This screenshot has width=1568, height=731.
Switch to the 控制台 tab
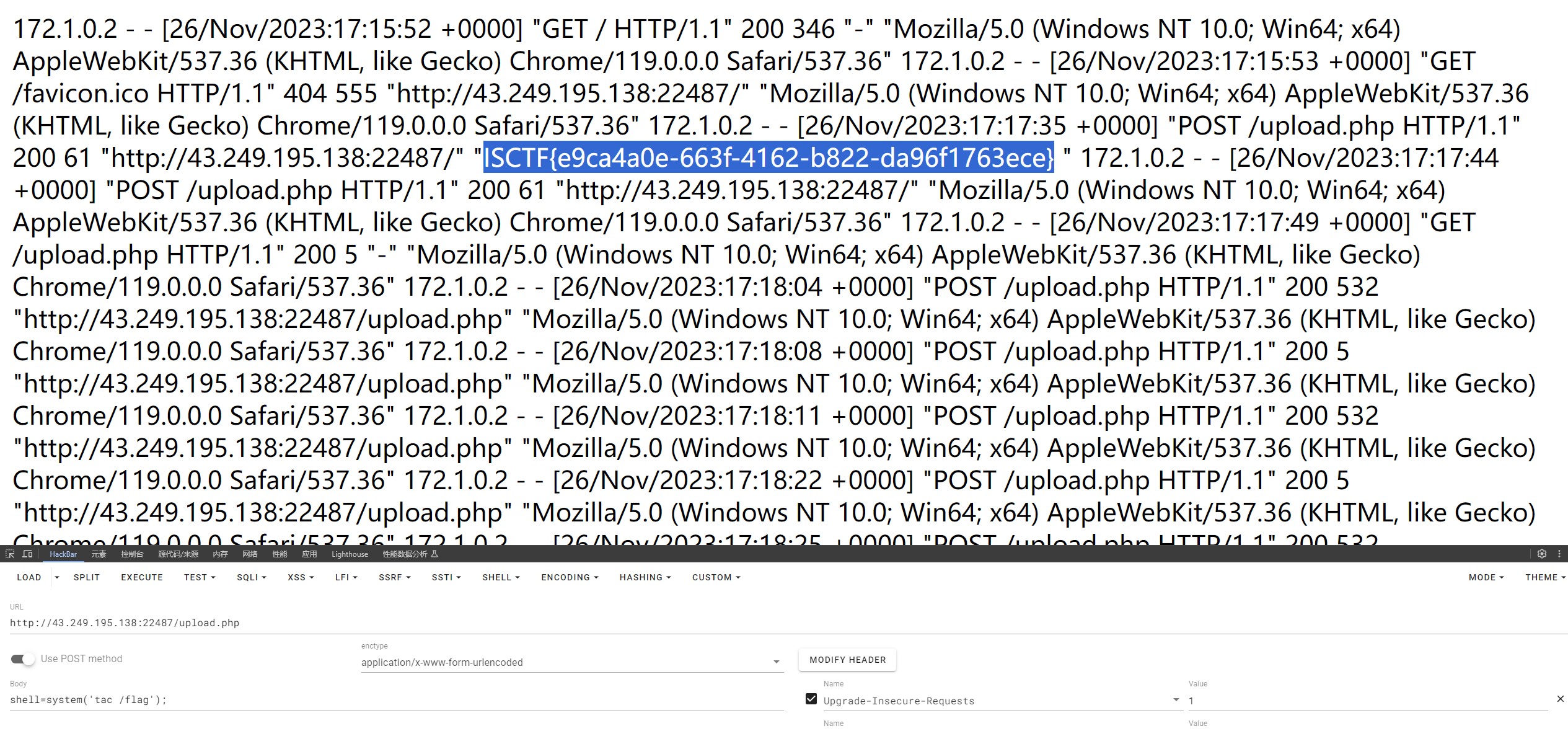pyautogui.click(x=132, y=554)
